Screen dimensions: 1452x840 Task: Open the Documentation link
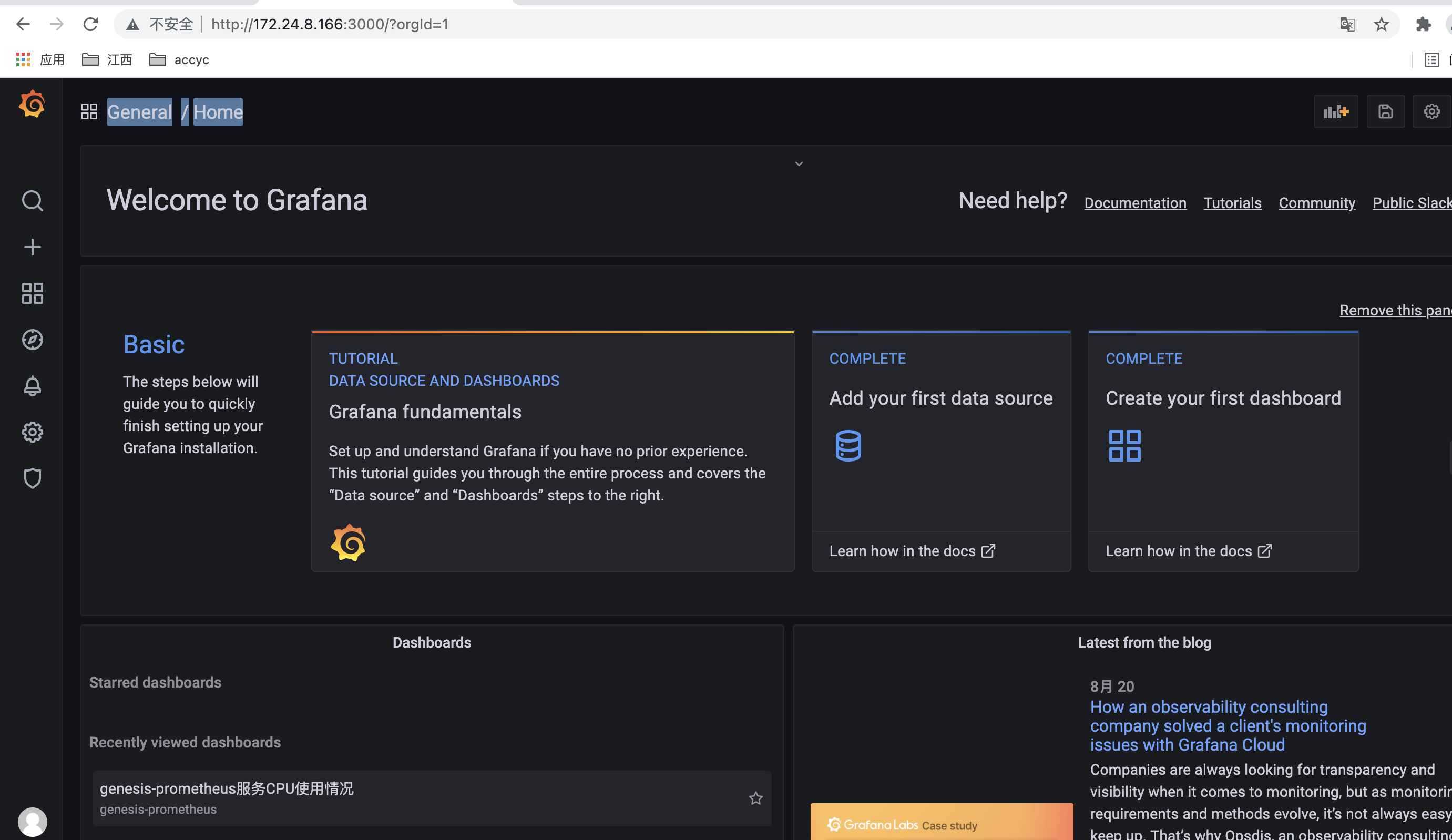pos(1135,203)
